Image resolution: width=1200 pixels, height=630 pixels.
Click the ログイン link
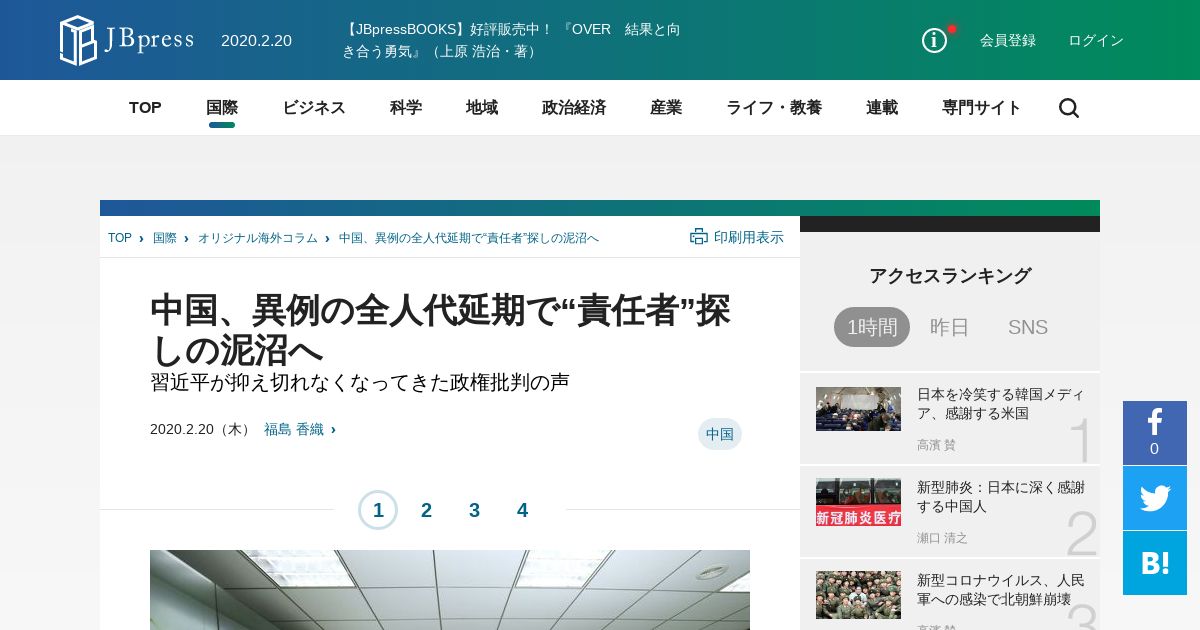[x=1096, y=40]
